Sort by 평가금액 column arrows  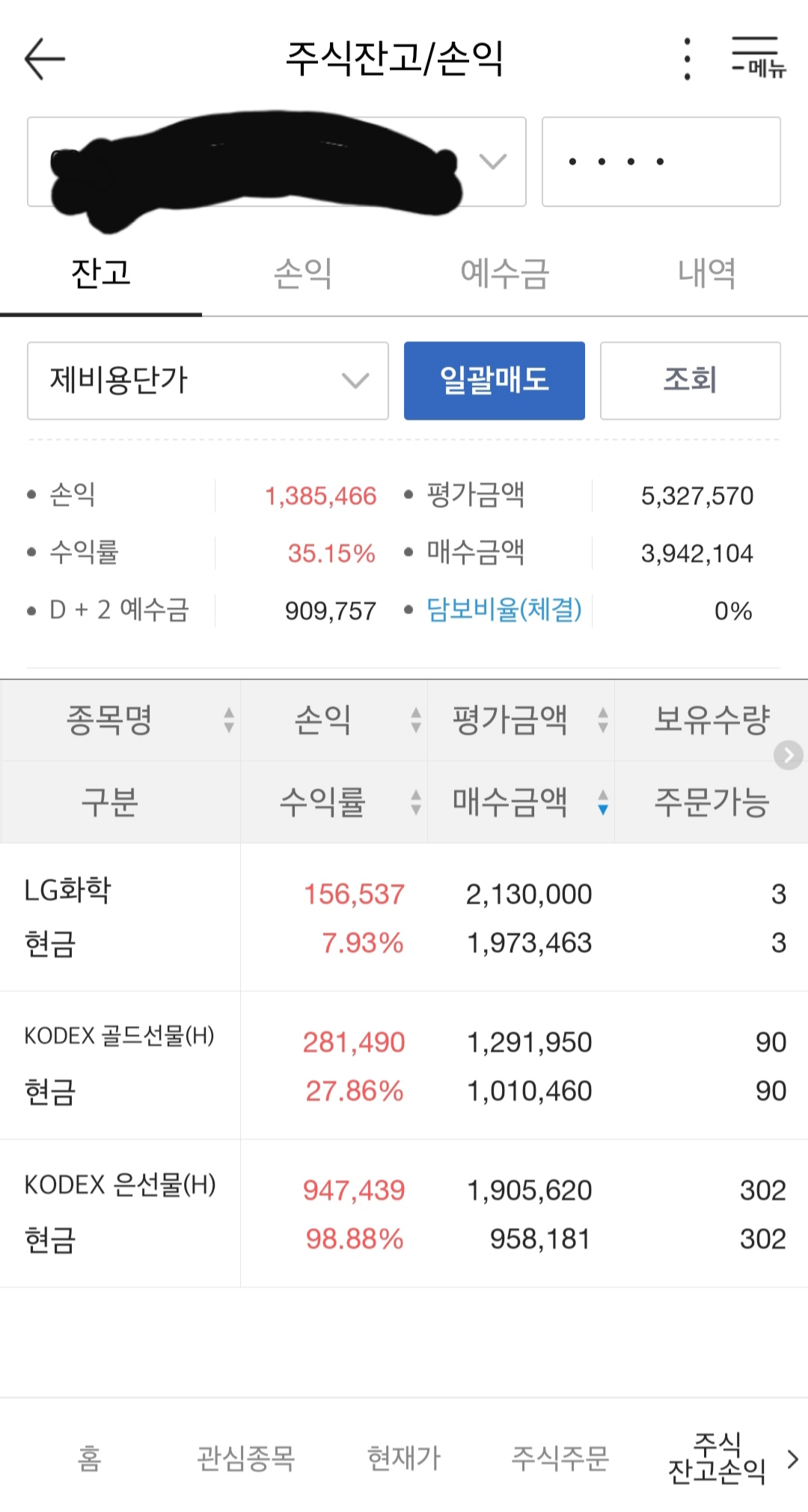tap(603, 720)
